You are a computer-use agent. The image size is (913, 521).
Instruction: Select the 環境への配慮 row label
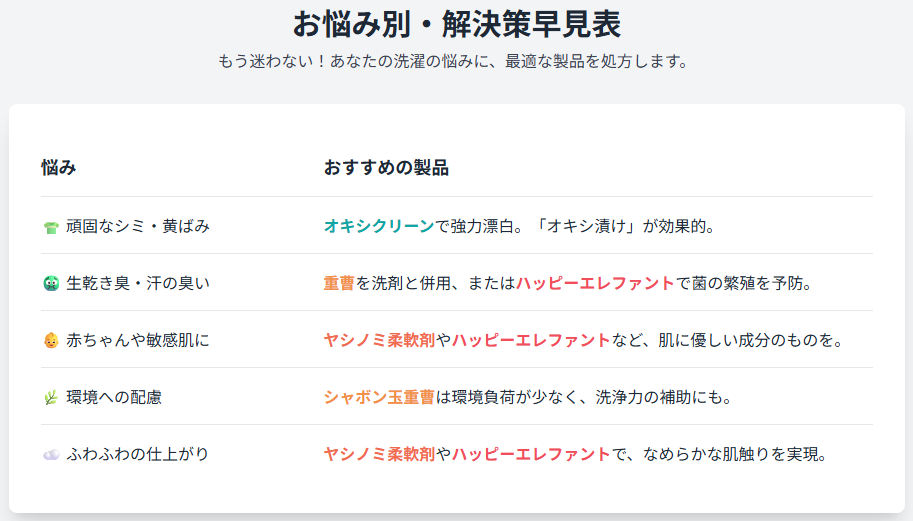114,397
